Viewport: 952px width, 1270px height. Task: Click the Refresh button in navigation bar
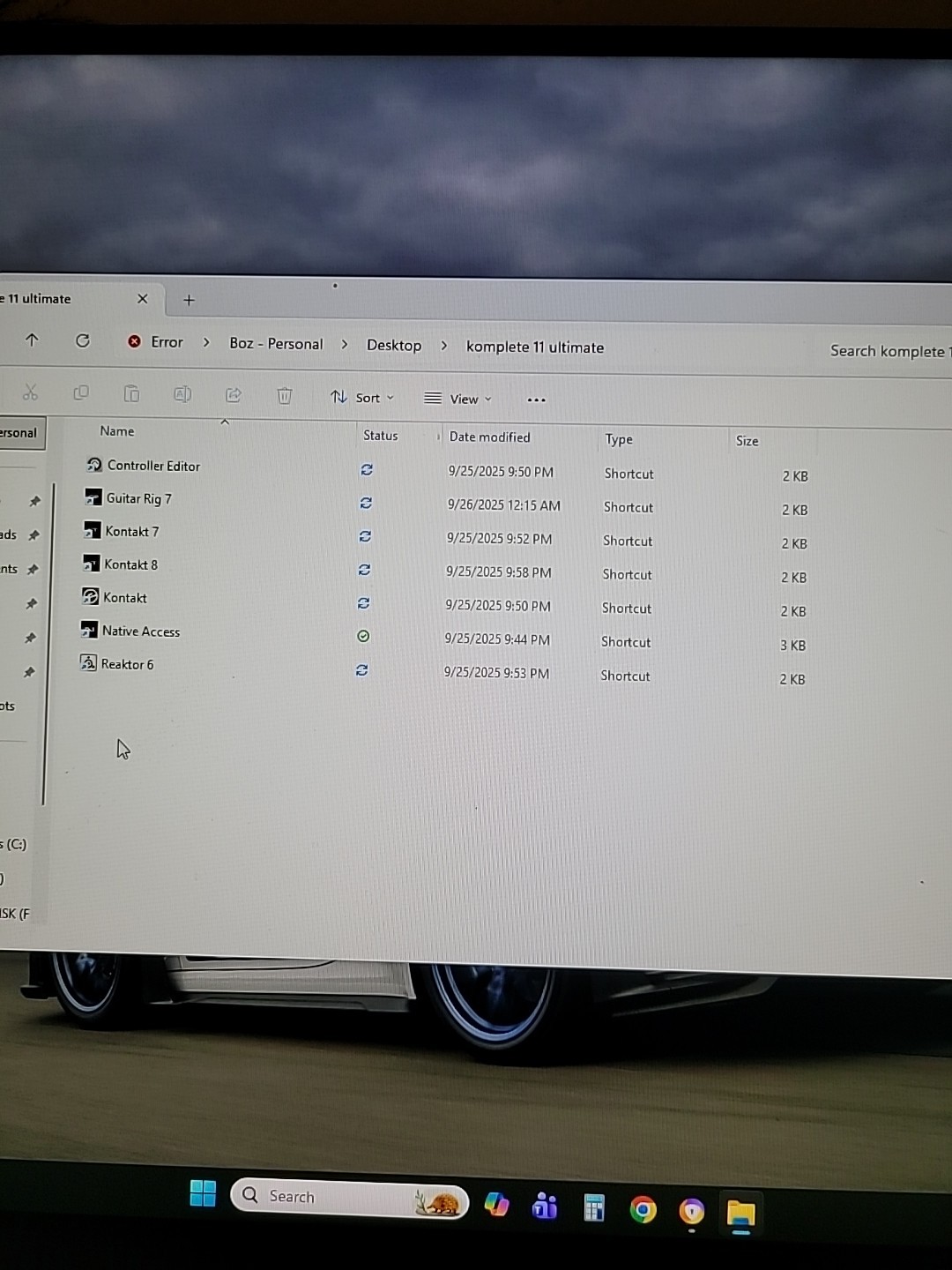click(82, 340)
